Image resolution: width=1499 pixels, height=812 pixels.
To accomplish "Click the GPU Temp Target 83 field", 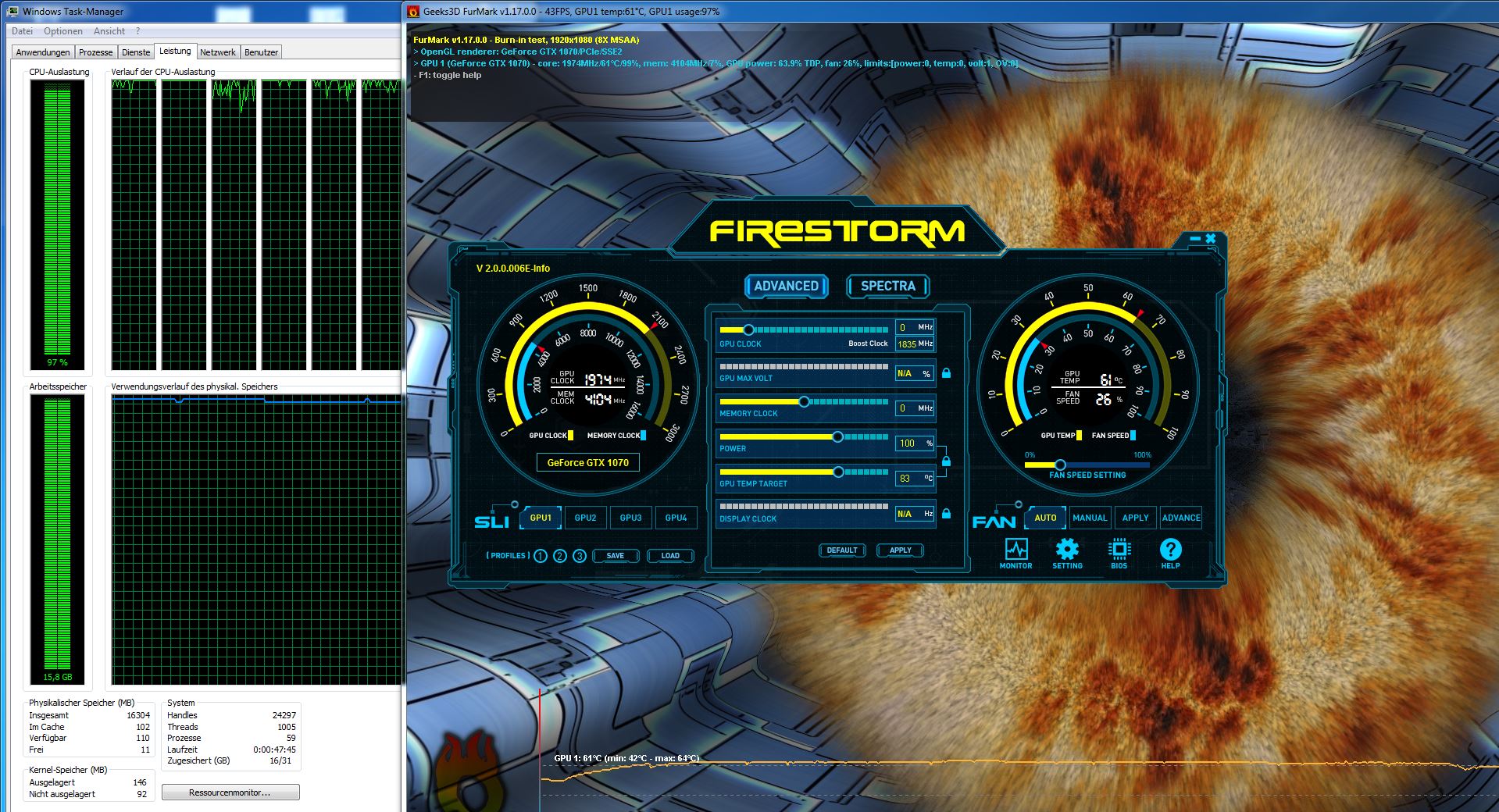I will [915, 479].
